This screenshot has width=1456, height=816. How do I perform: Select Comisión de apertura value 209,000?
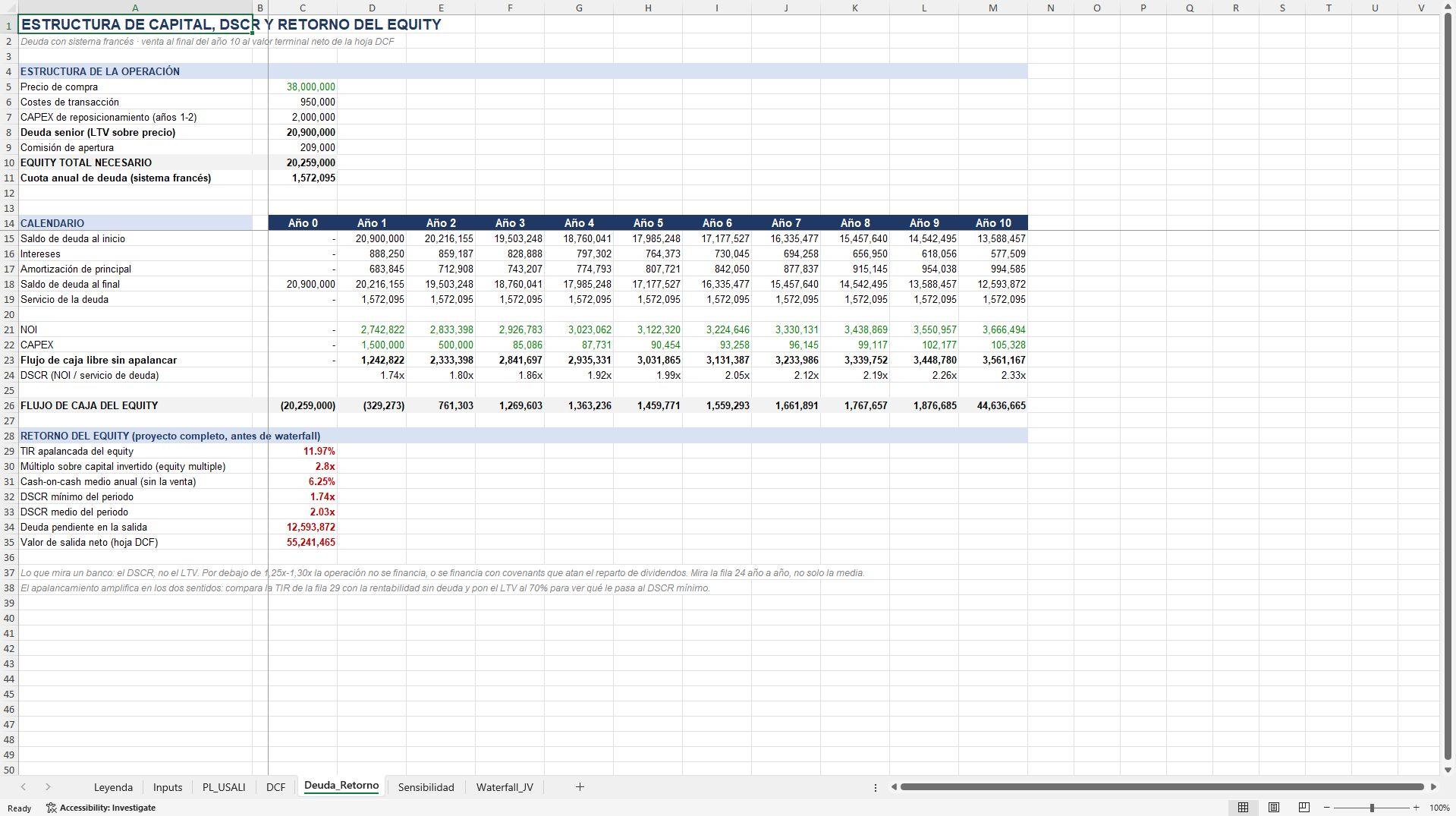[302, 147]
